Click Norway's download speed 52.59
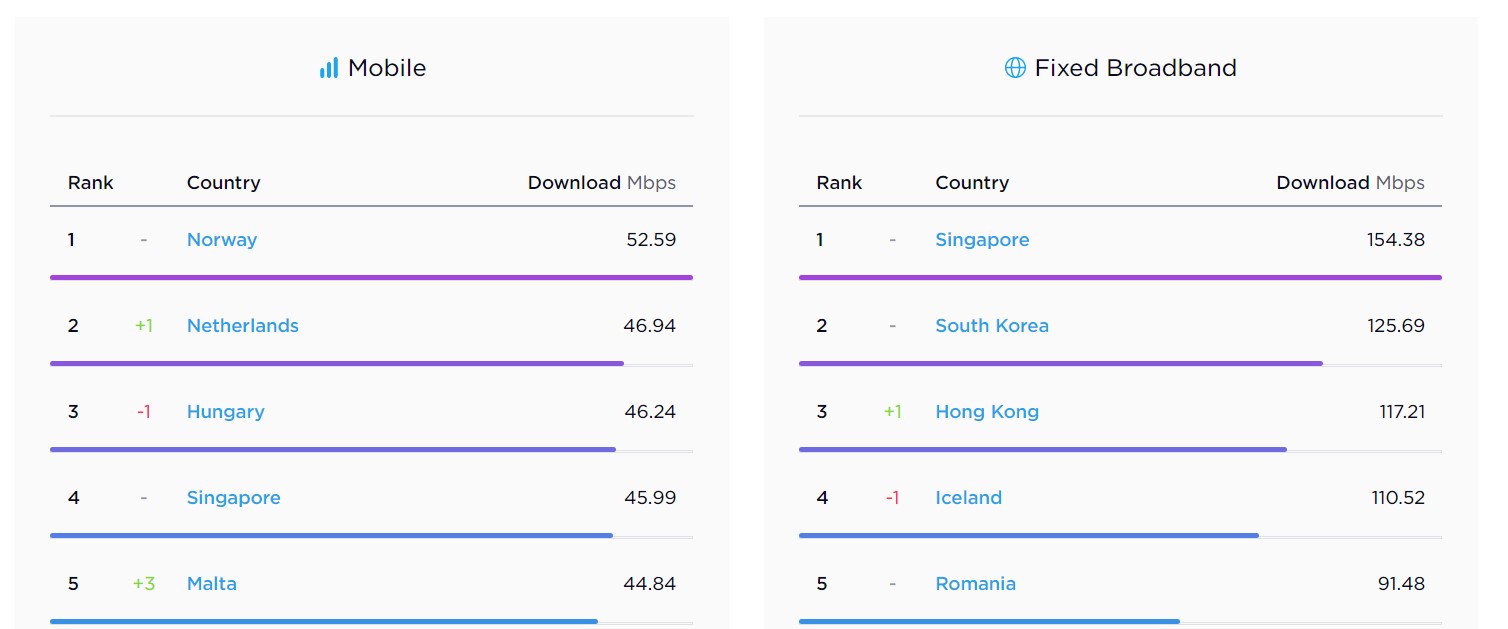The width and height of the screenshot is (1508, 629). click(650, 240)
